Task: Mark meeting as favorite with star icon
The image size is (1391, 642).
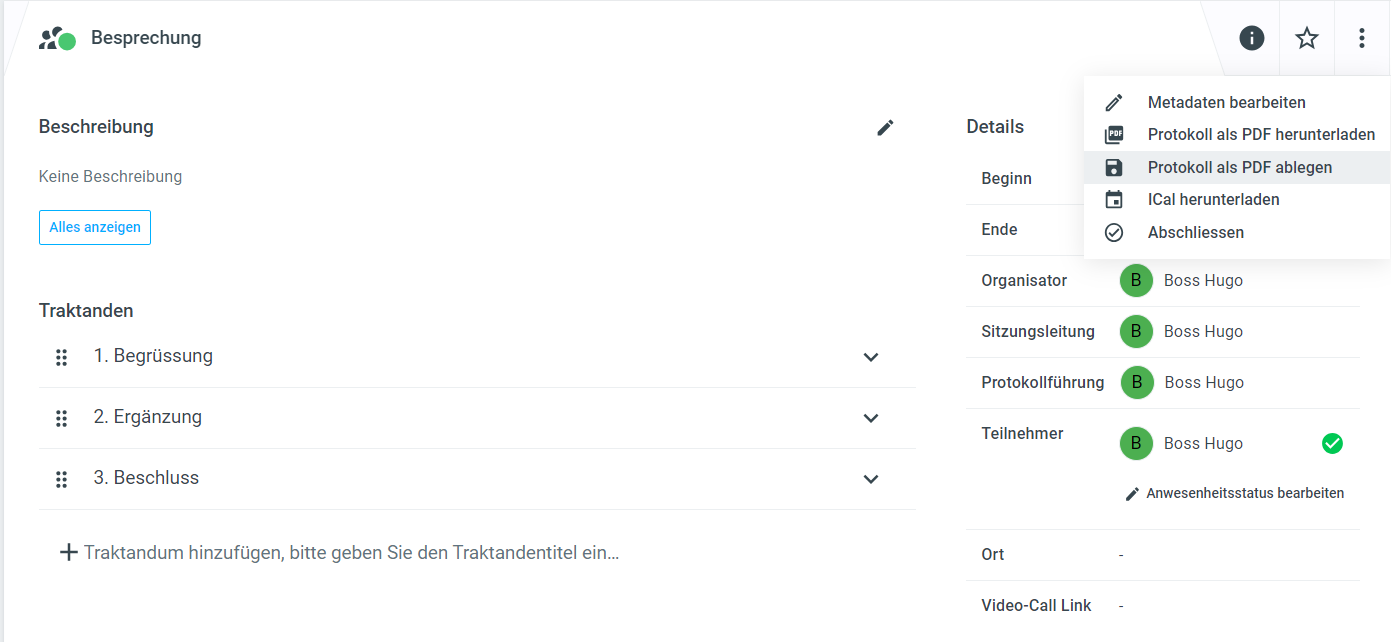Action: tap(1307, 38)
